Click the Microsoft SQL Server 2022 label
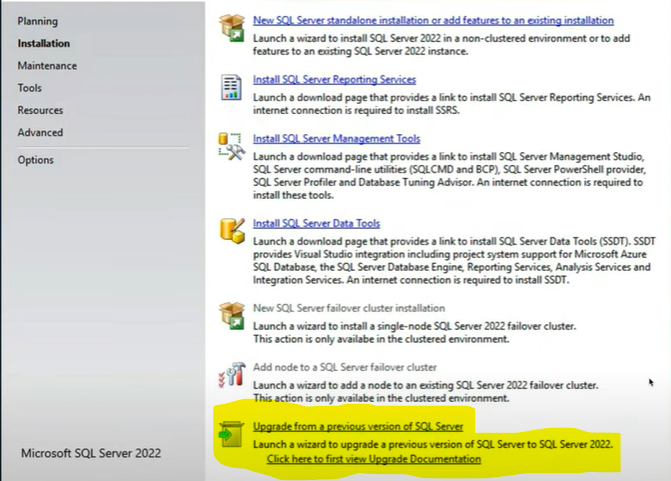The image size is (671, 481). [91, 453]
